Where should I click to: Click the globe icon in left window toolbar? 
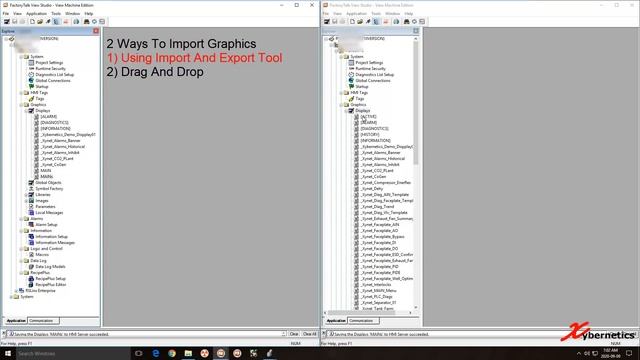point(76,22)
